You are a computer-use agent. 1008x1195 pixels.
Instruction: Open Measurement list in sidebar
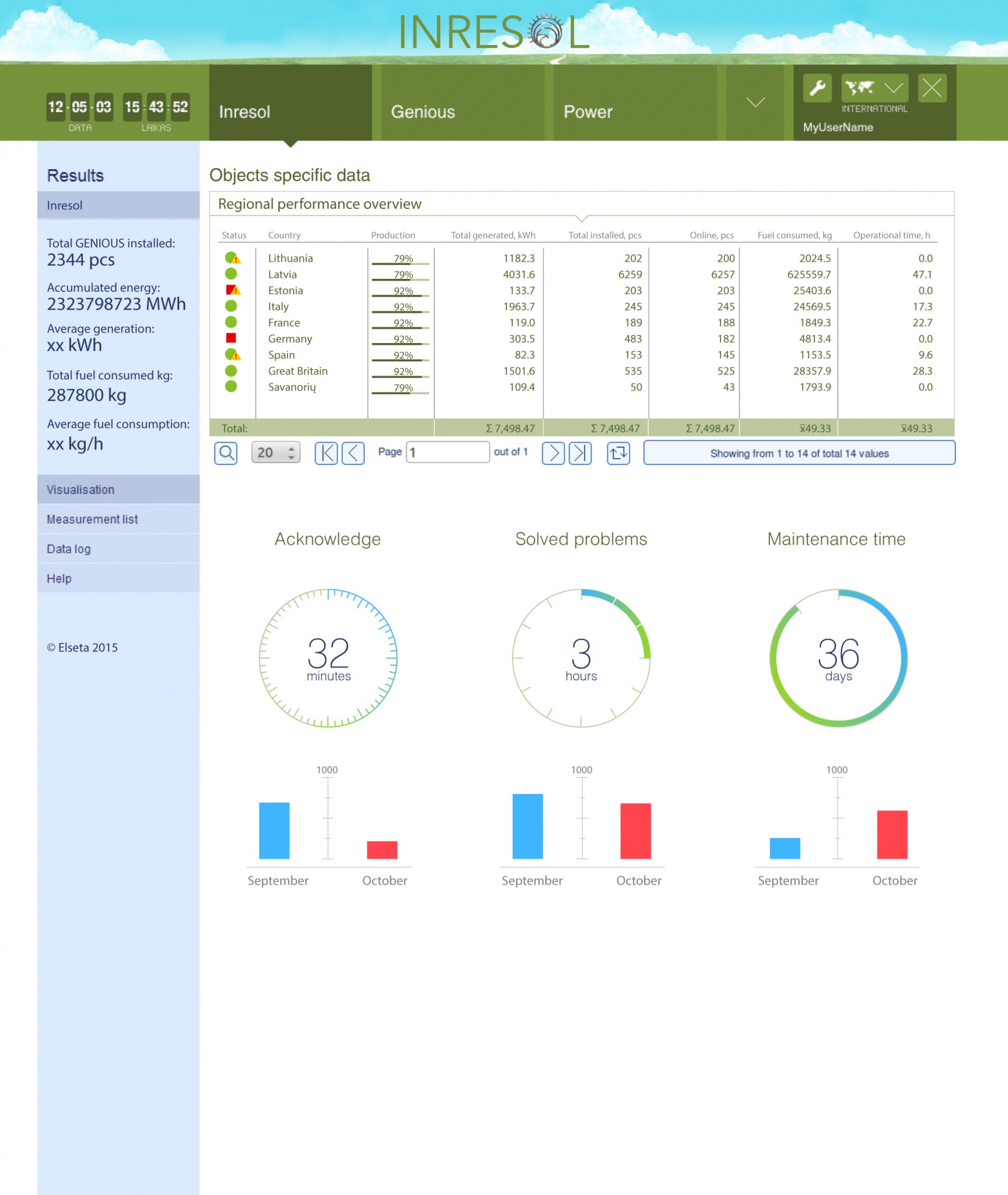(x=92, y=519)
